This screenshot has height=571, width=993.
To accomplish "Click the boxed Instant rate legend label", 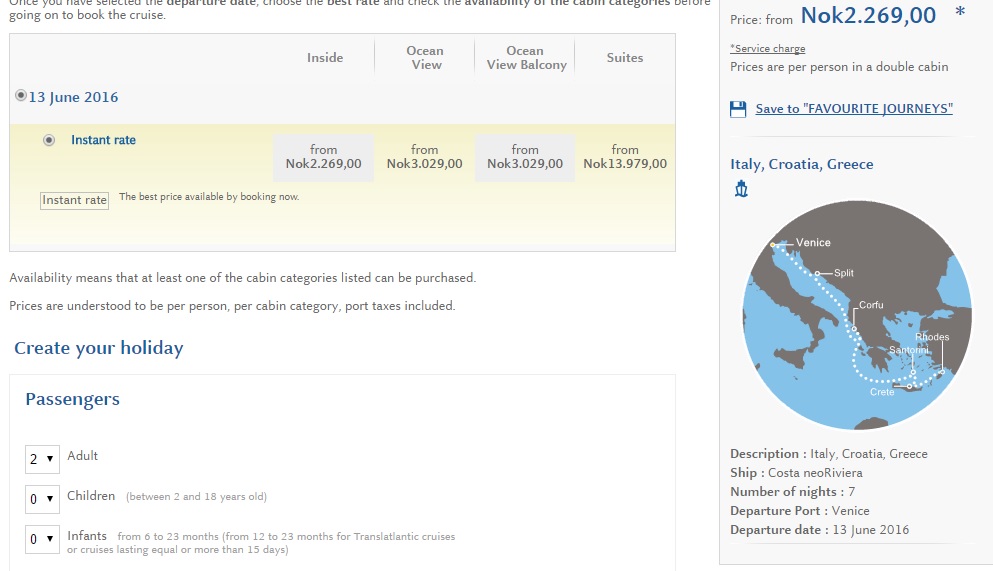I will click(x=74, y=201).
